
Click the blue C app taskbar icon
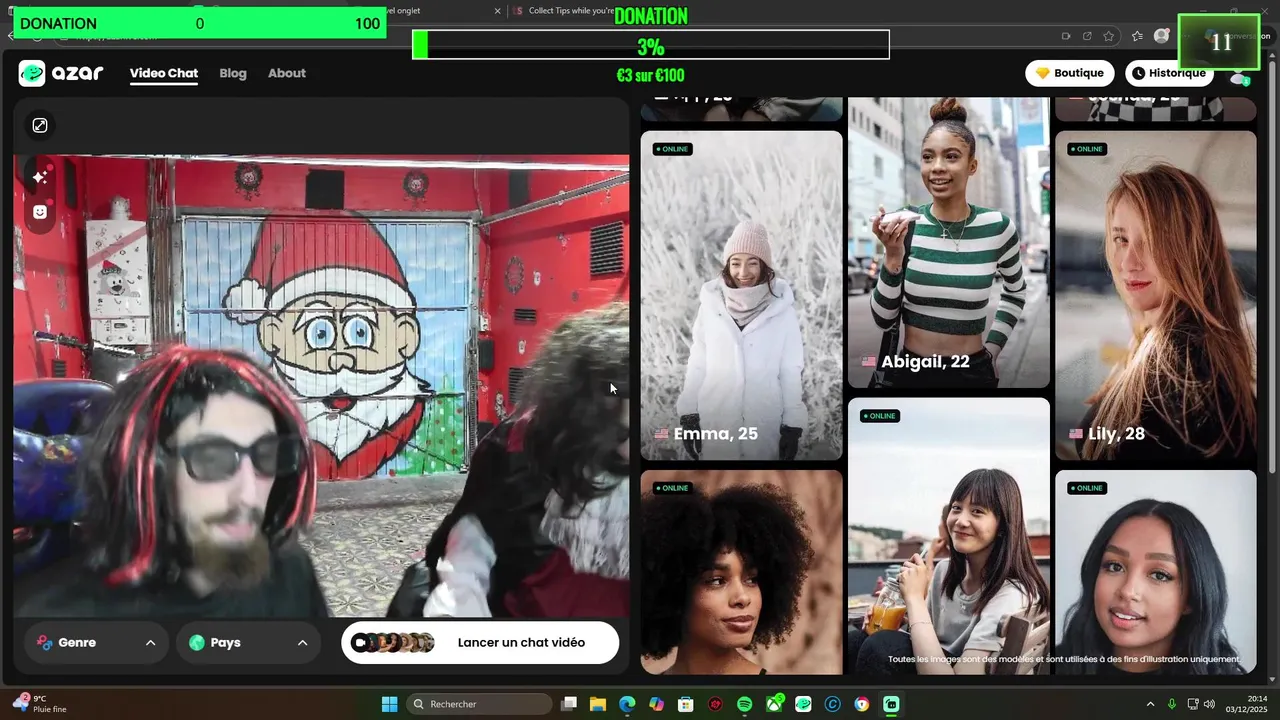pos(833,704)
